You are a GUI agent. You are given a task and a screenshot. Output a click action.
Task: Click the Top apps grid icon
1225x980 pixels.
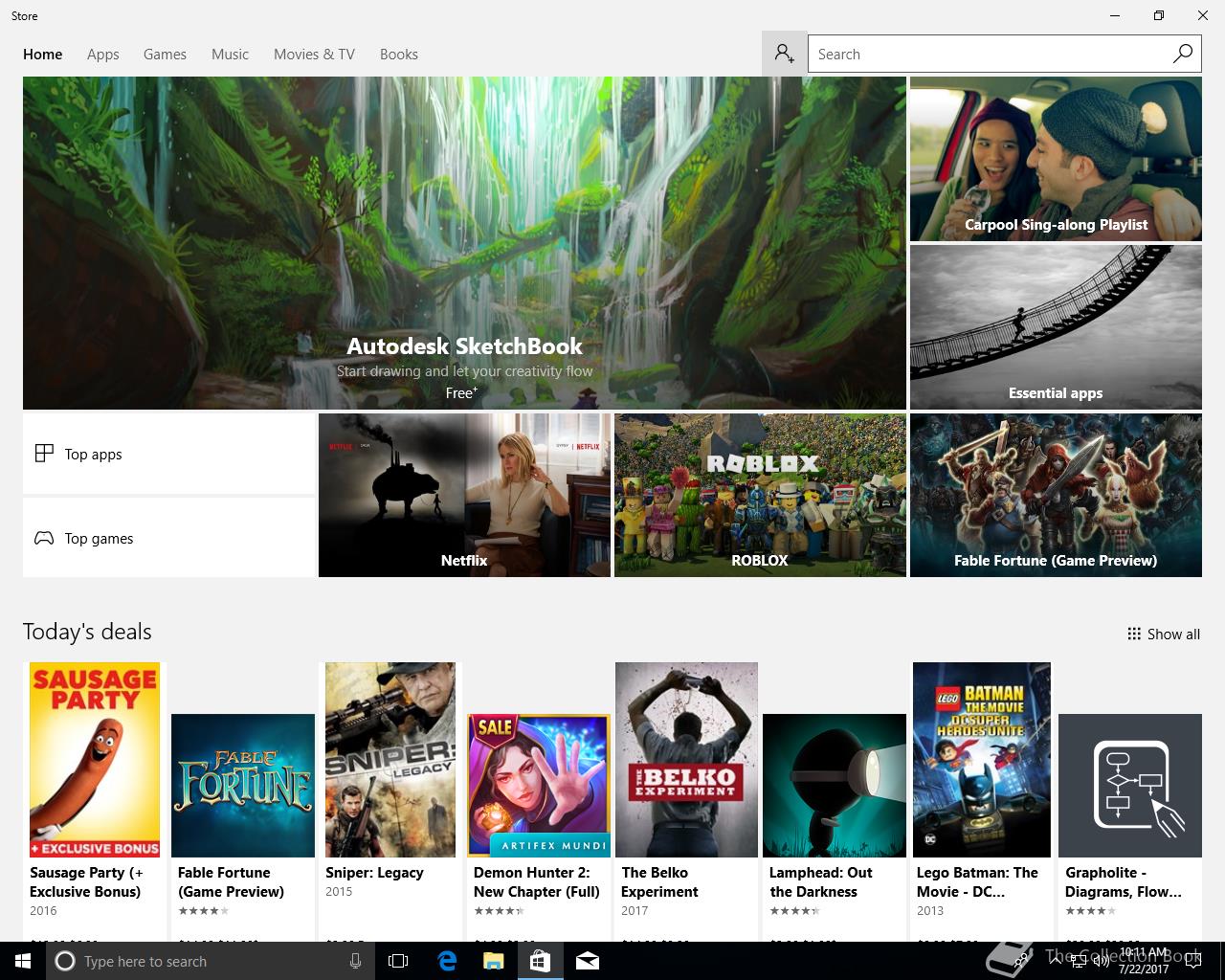[x=44, y=454]
